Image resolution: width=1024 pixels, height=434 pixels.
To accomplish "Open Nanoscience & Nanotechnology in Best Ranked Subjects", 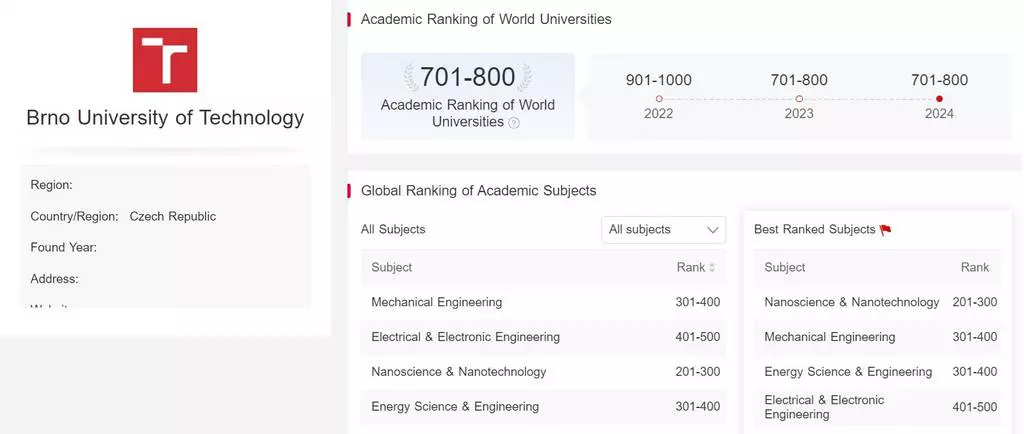I will pyautogui.click(x=851, y=302).
